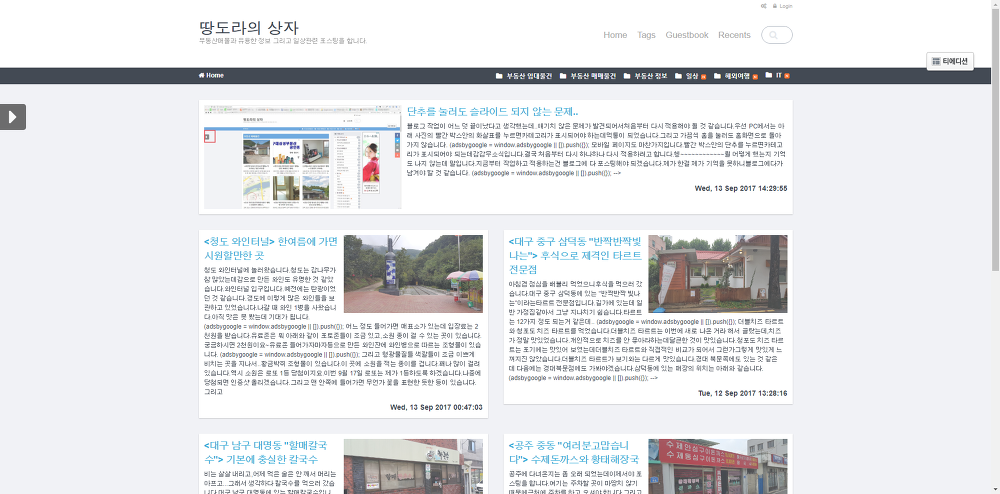Screen dimensions: 1000x494
Task: Open the 공주 중동 restaurant storefront photo
Action: click(718, 467)
